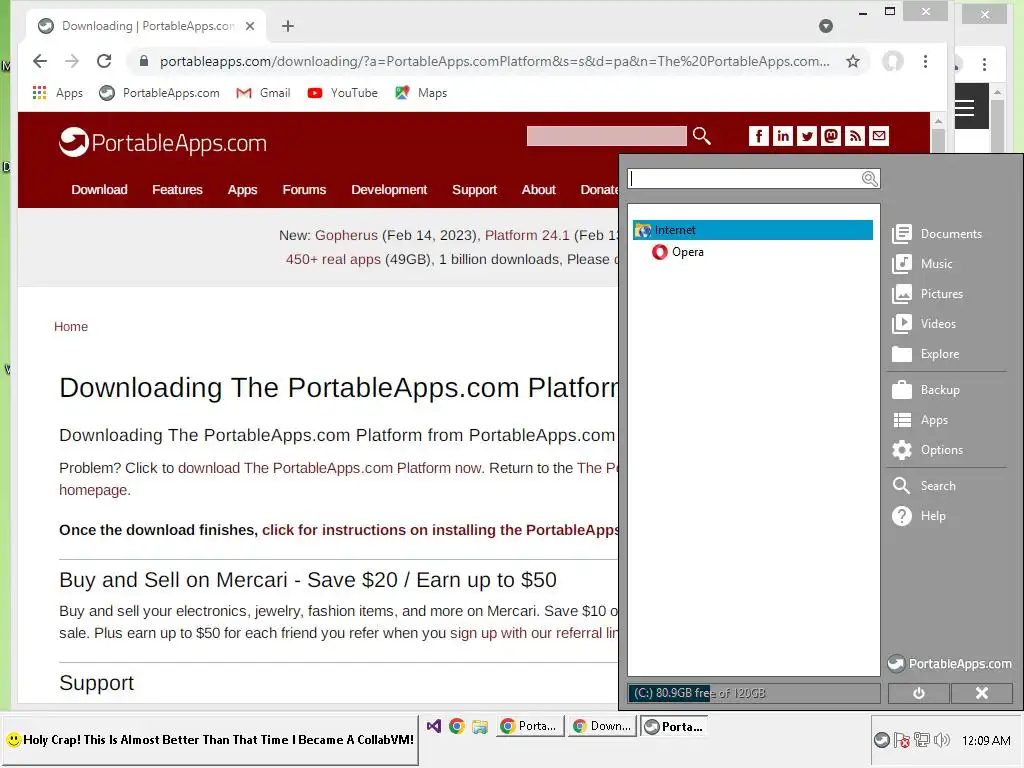Open PortableApps Twitter icon

[807, 136]
